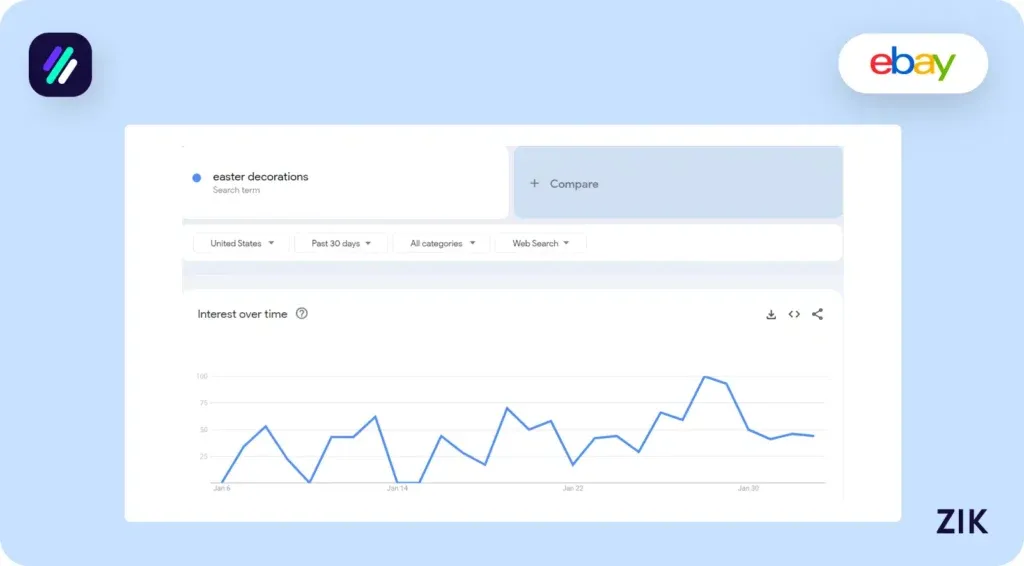Open help icon beside Interest over time
The height and width of the screenshot is (566, 1024).
coord(302,314)
